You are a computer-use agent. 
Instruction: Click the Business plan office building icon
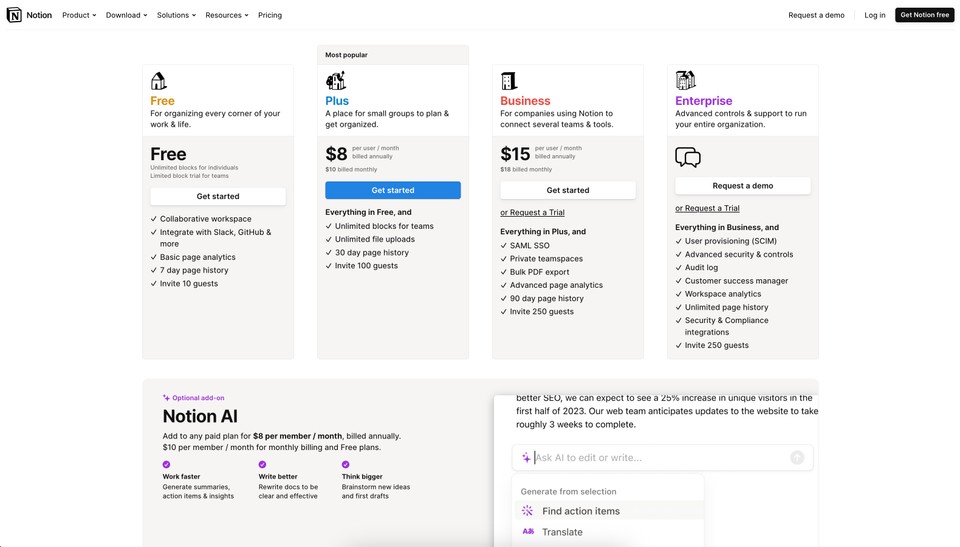(x=509, y=81)
